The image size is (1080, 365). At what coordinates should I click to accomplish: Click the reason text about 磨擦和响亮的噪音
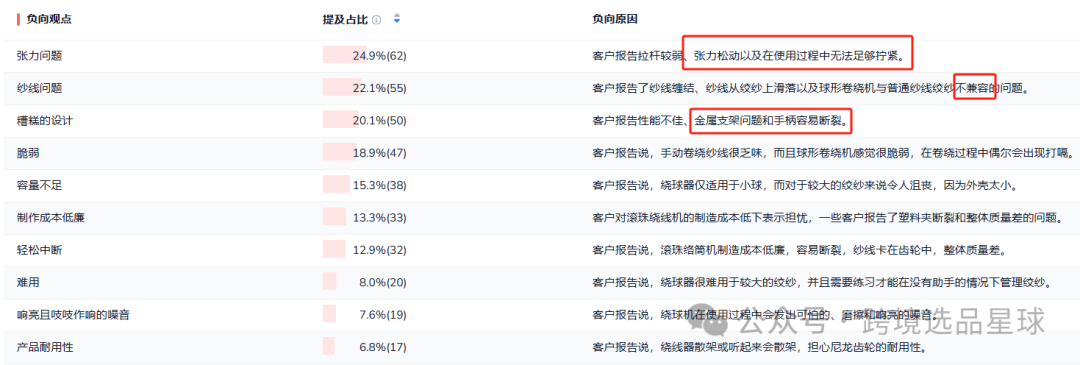(x=766, y=315)
